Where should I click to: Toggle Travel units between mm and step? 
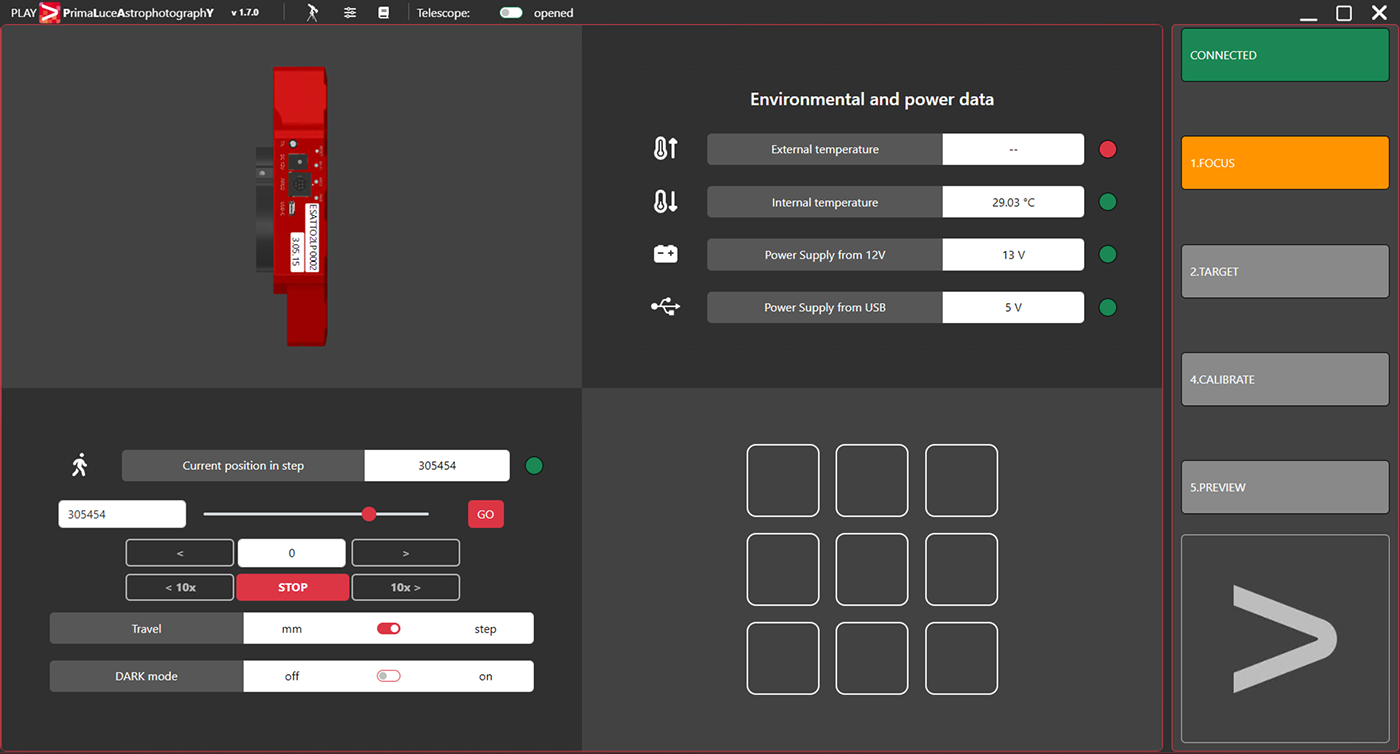(389, 629)
